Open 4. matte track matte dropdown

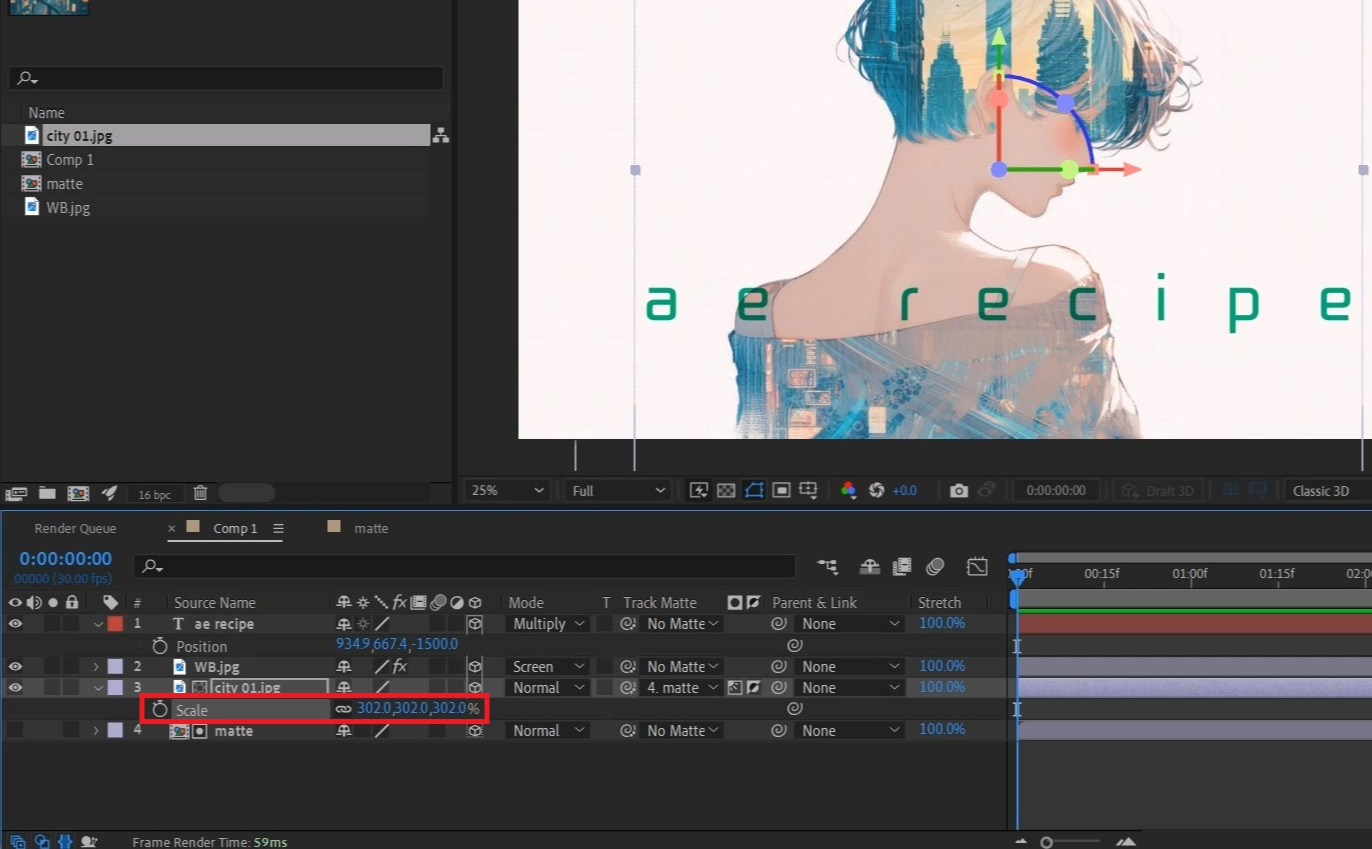[x=681, y=688]
